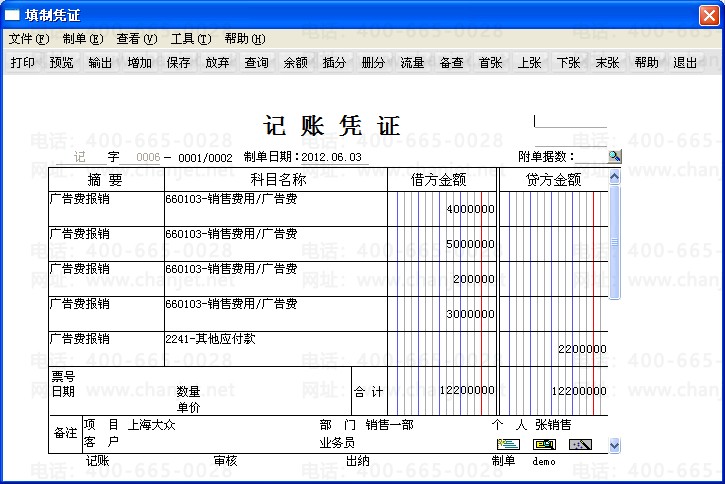Select the 660103 account in the 200000 row

click(276, 279)
